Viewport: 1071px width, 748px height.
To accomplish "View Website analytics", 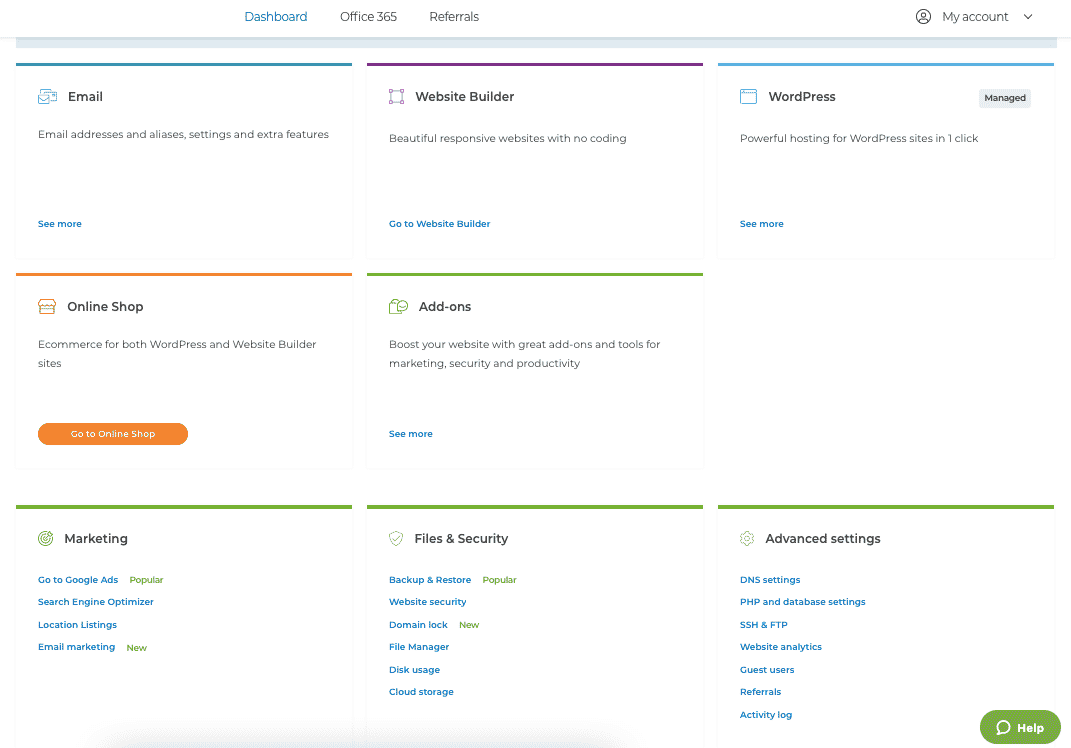I will click(781, 647).
